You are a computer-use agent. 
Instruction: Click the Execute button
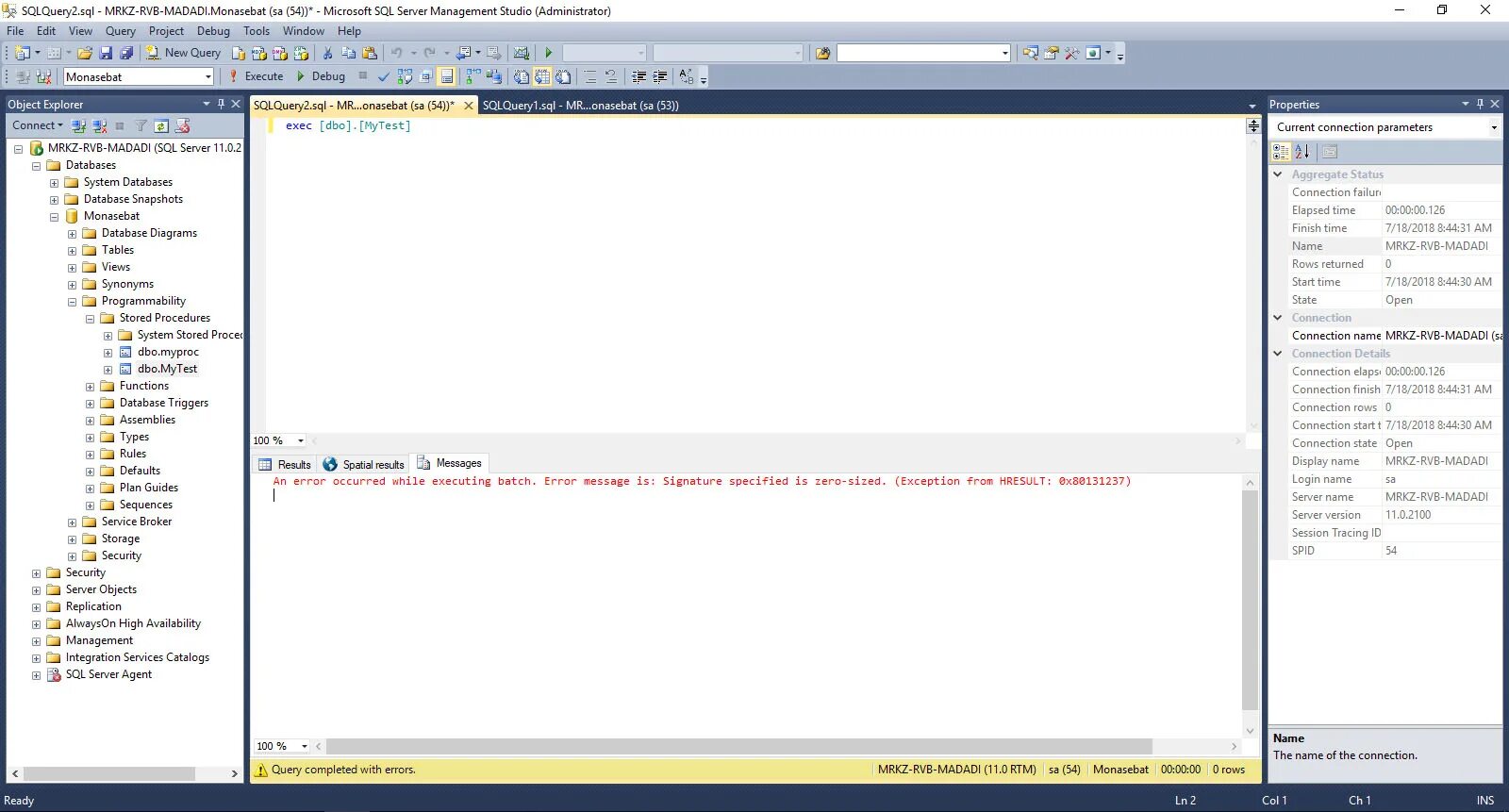coord(255,76)
